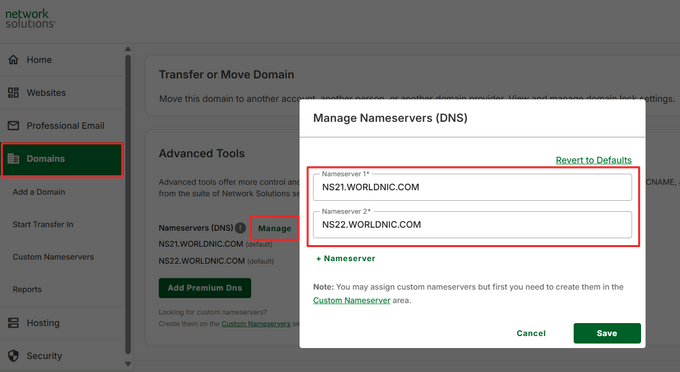The height and width of the screenshot is (372, 680).
Task: Click the Advanced Tools heading
Action: pos(202,153)
